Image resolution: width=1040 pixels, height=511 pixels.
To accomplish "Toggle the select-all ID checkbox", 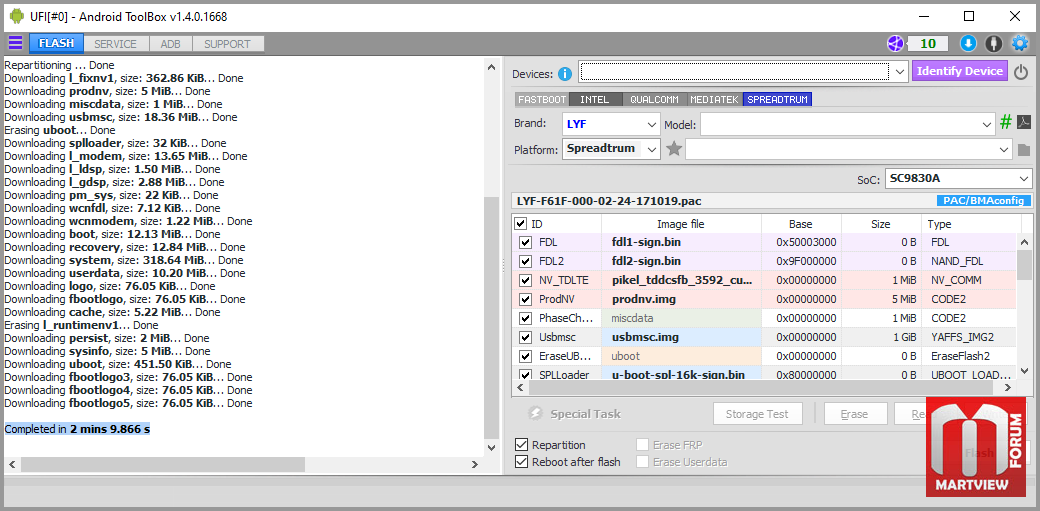I will coord(521,224).
